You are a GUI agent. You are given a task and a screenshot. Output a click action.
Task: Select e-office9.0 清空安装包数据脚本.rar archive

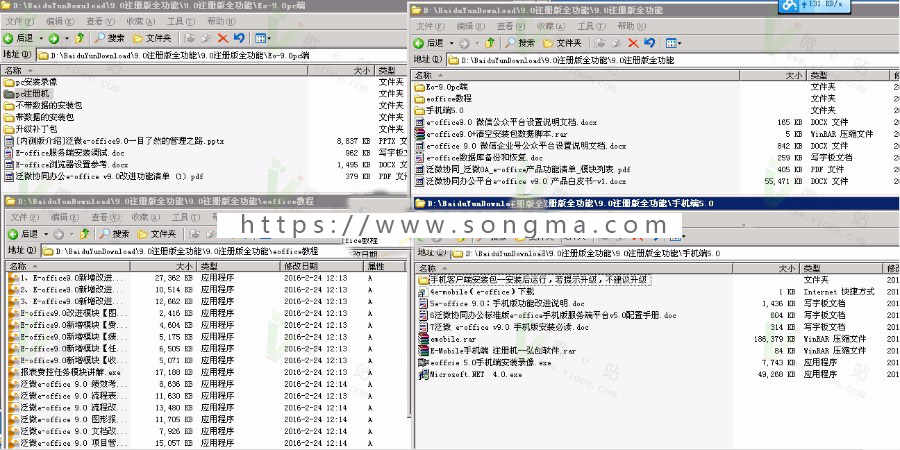pyautogui.click(x=491, y=134)
